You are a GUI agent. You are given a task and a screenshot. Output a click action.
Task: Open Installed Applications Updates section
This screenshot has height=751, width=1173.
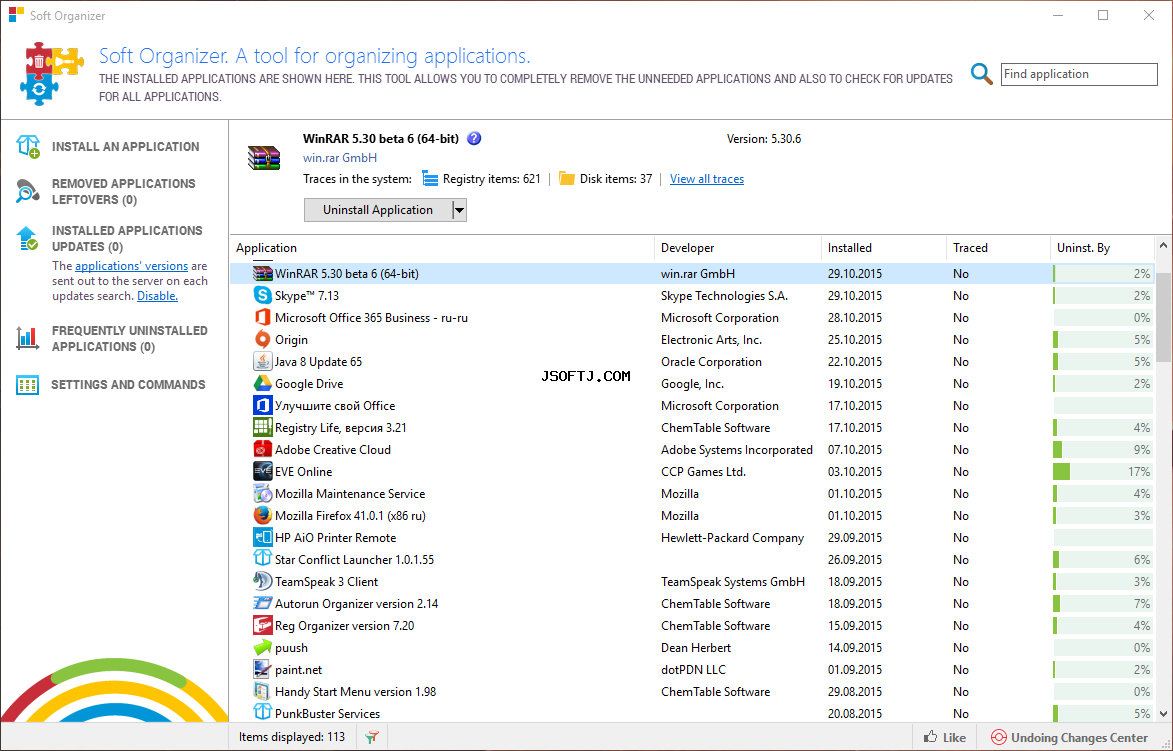(x=127, y=239)
